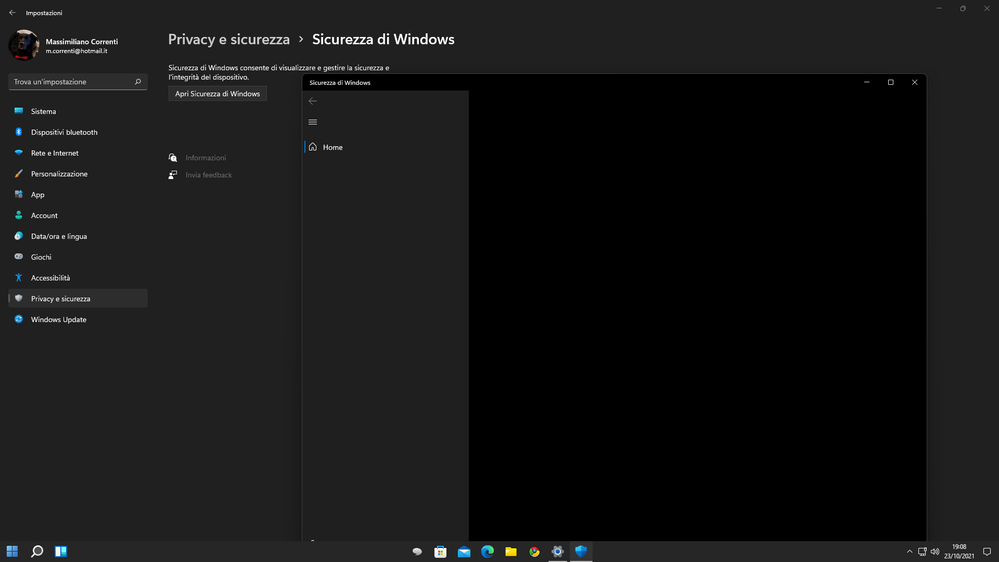This screenshot has width=999, height=562.
Task: Open File Explorer from taskbar
Action: 511,551
